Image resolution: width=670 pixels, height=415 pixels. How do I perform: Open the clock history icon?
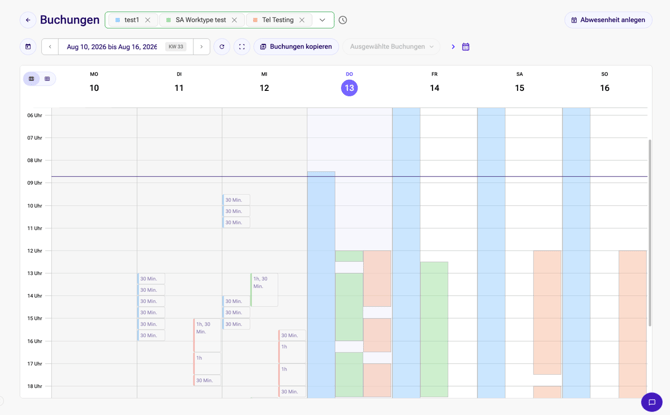click(343, 20)
